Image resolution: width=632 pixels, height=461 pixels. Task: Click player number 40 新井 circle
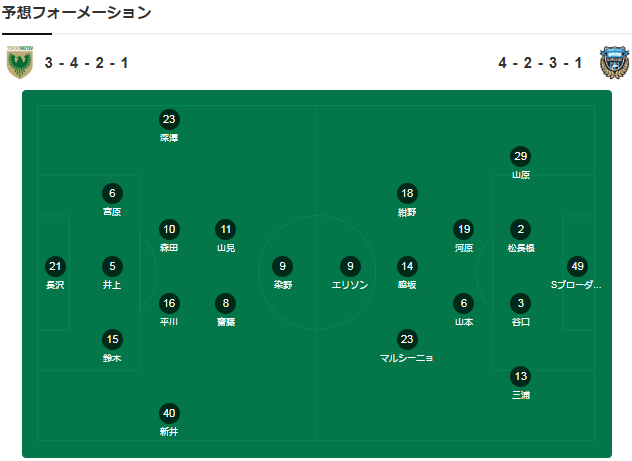(x=169, y=413)
